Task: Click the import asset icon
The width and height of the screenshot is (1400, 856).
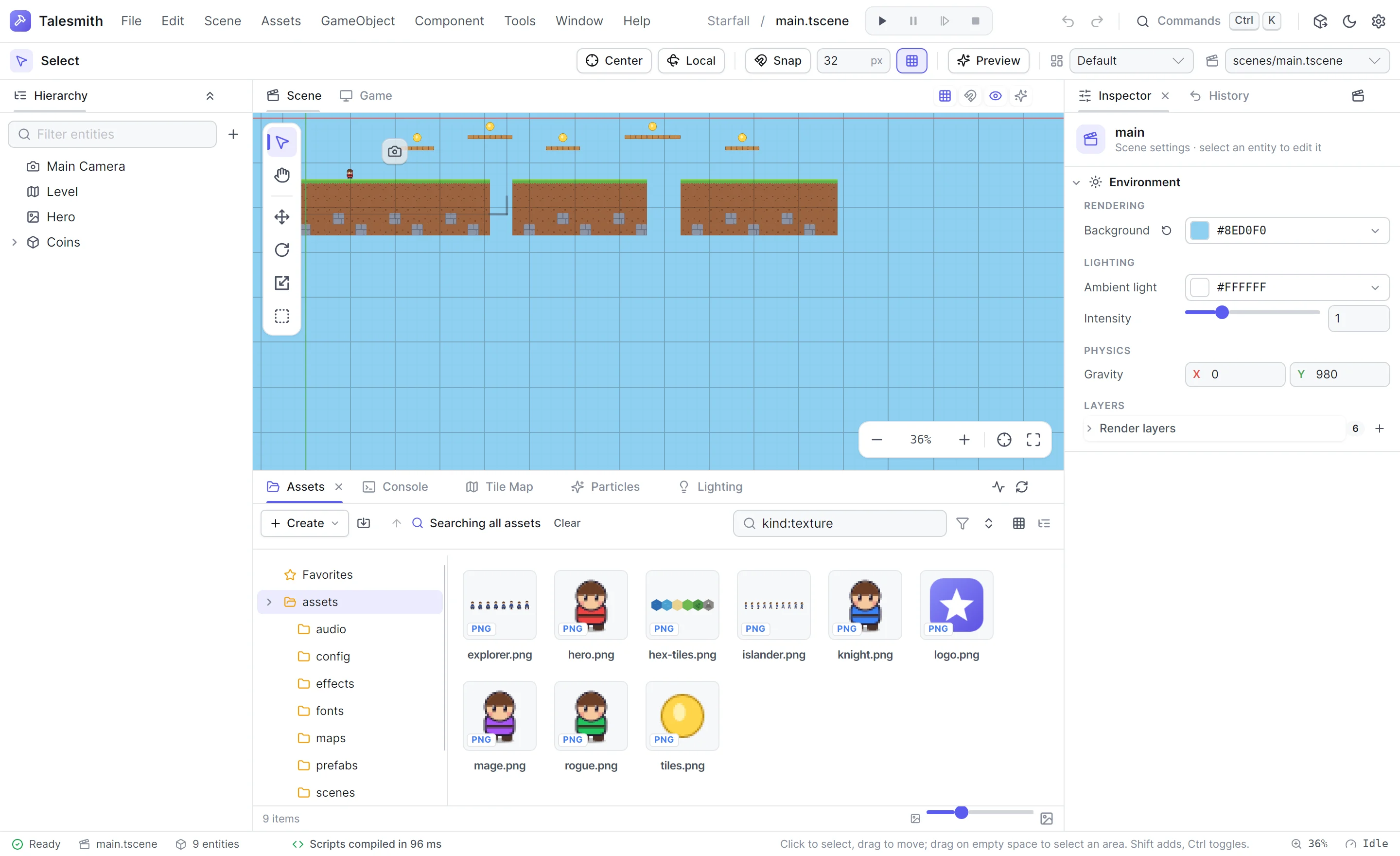Action: coord(364,523)
